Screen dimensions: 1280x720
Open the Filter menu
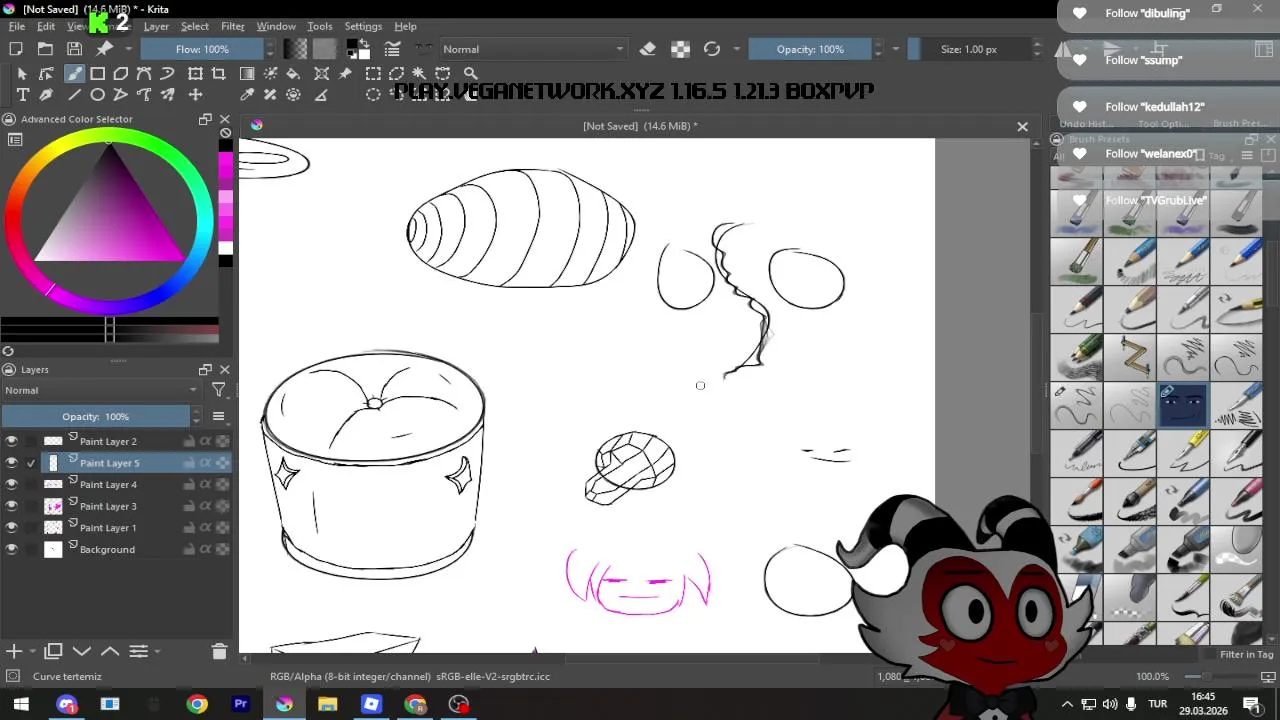(x=233, y=27)
